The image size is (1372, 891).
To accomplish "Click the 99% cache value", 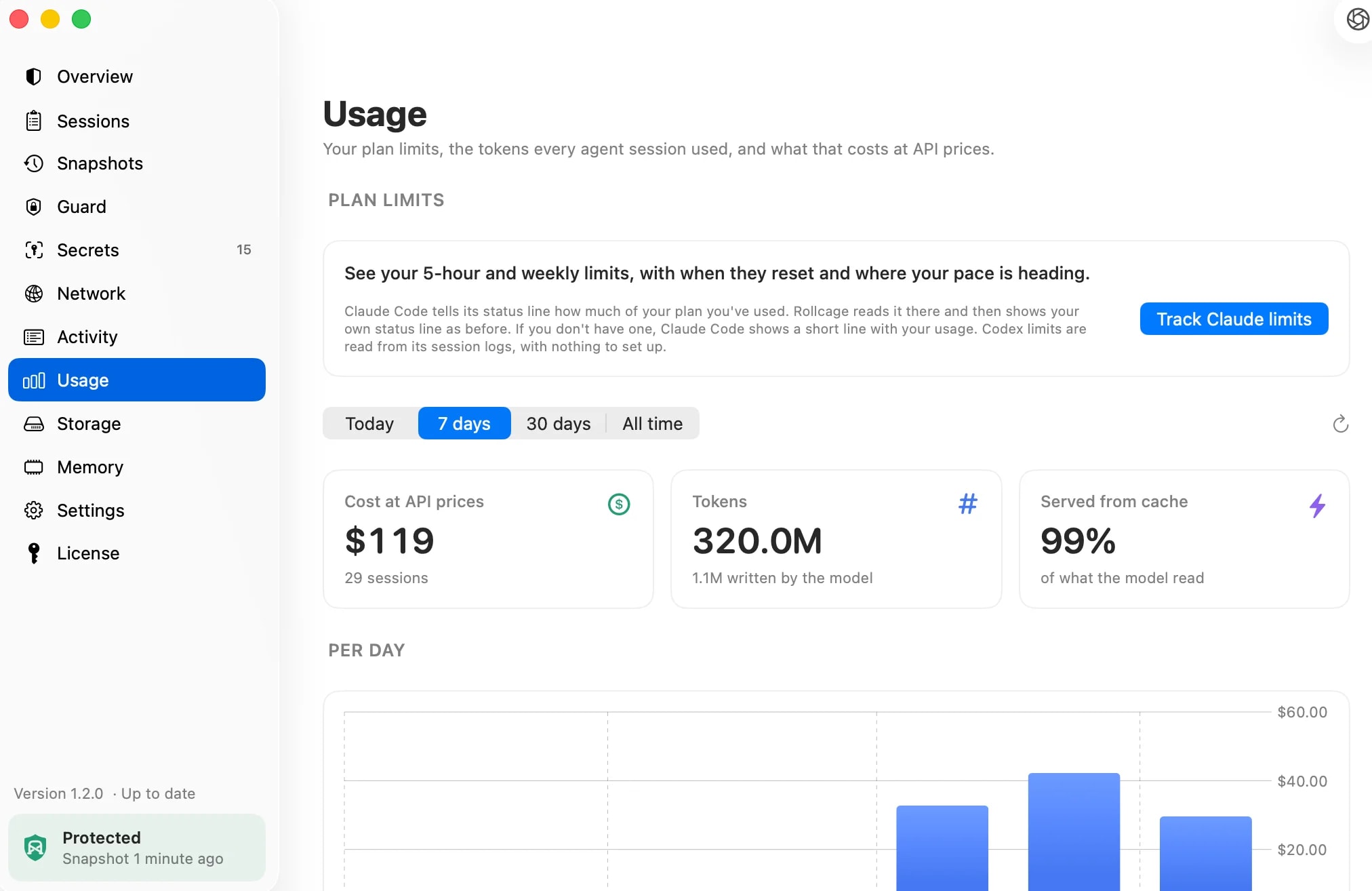I will tap(1078, 541).
